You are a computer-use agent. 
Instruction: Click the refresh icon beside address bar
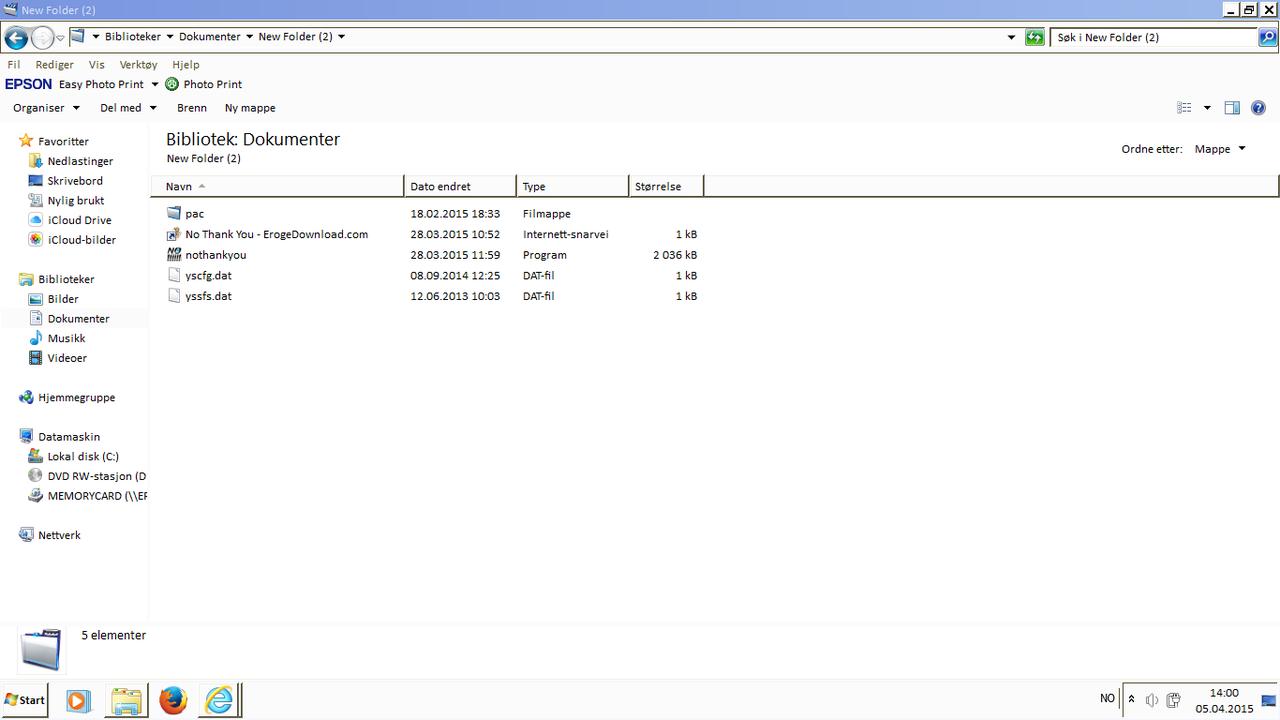1035,38
